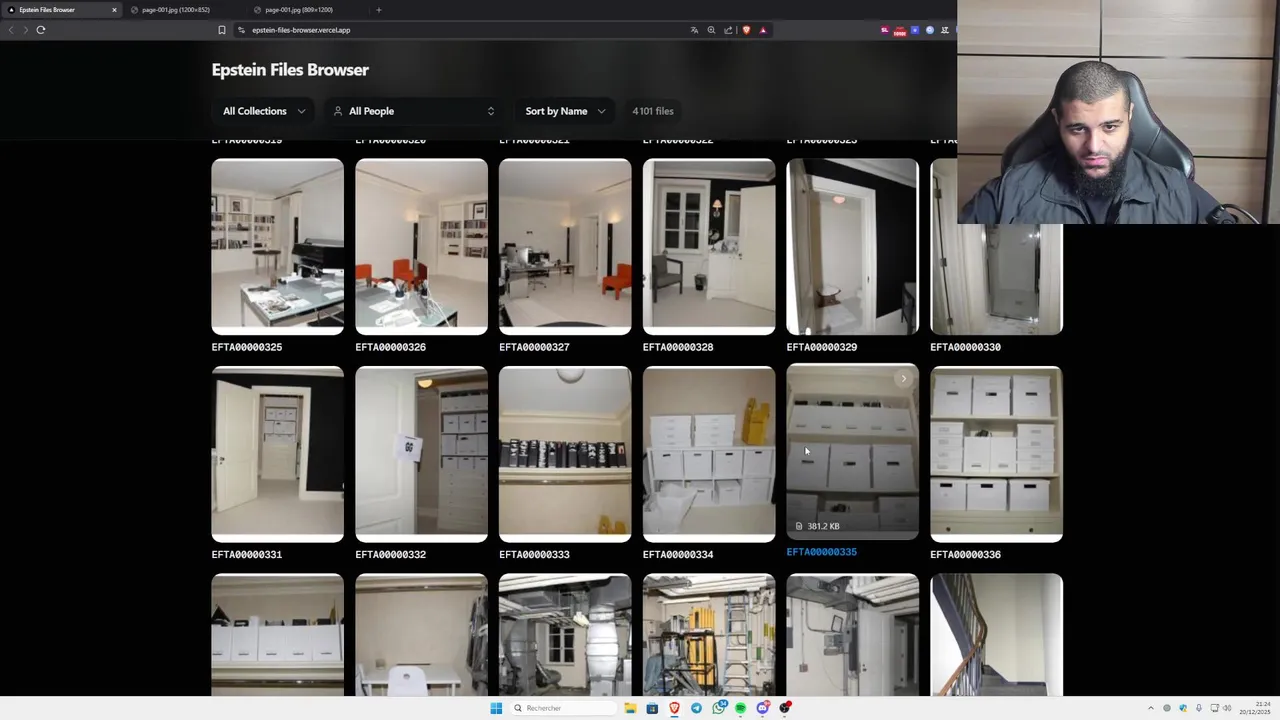
Task: Click the address bar URL
Action: (x=301, y=30)
